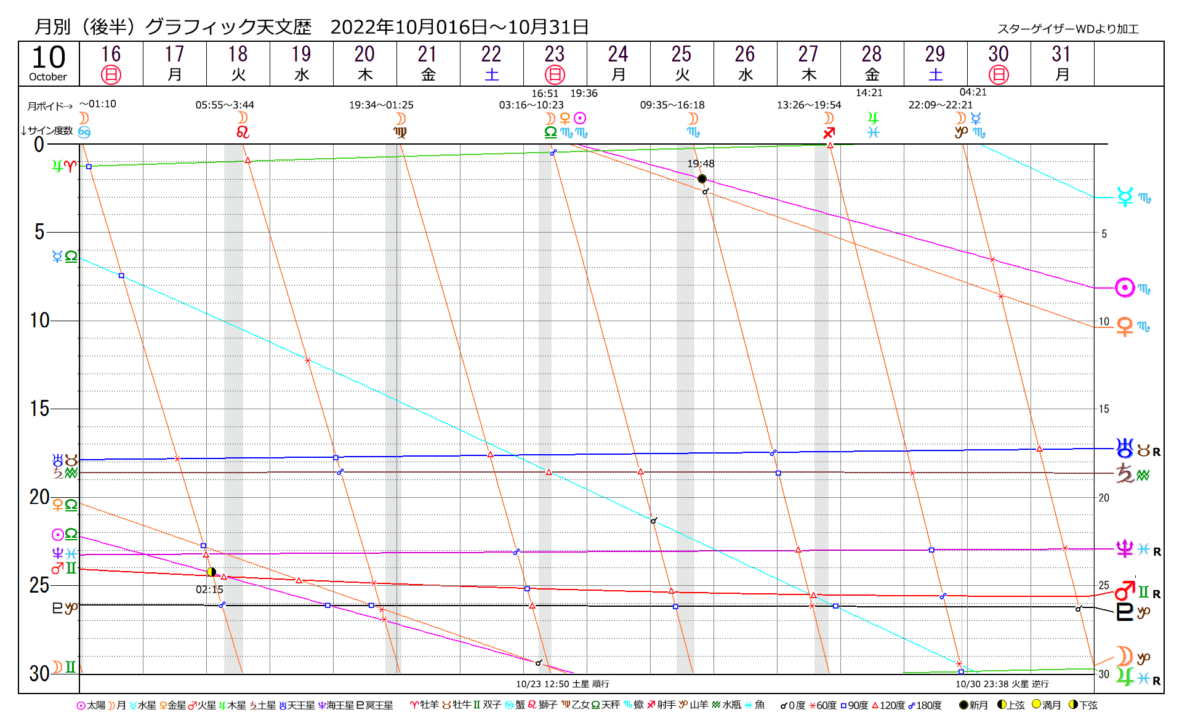Select the Saturday 29 date column header
This screenshot has width=1182, height=720.
(935, 63)
